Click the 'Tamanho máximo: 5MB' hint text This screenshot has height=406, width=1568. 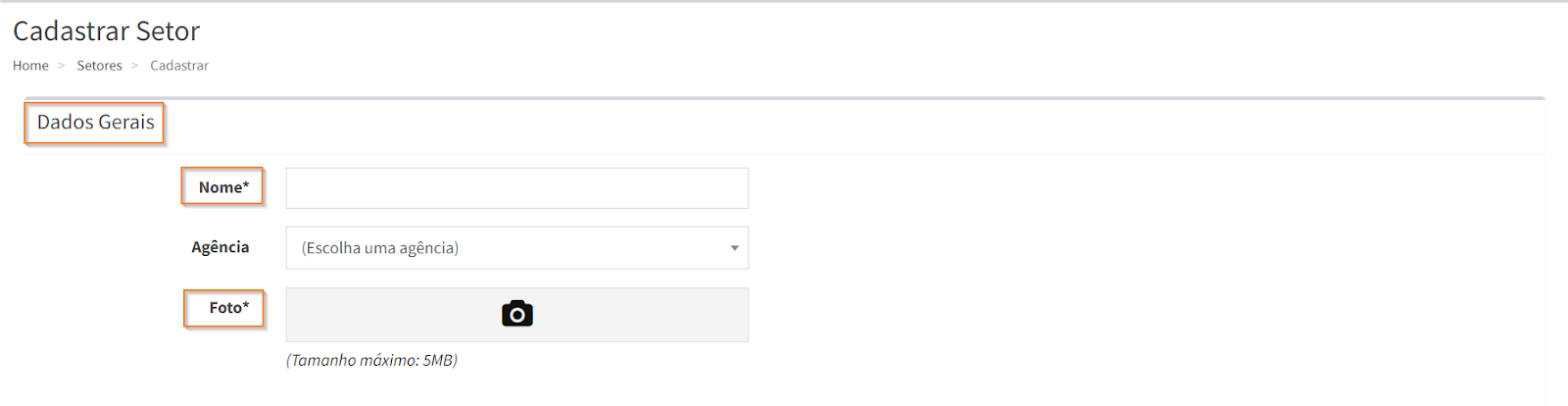click(372, 360)
